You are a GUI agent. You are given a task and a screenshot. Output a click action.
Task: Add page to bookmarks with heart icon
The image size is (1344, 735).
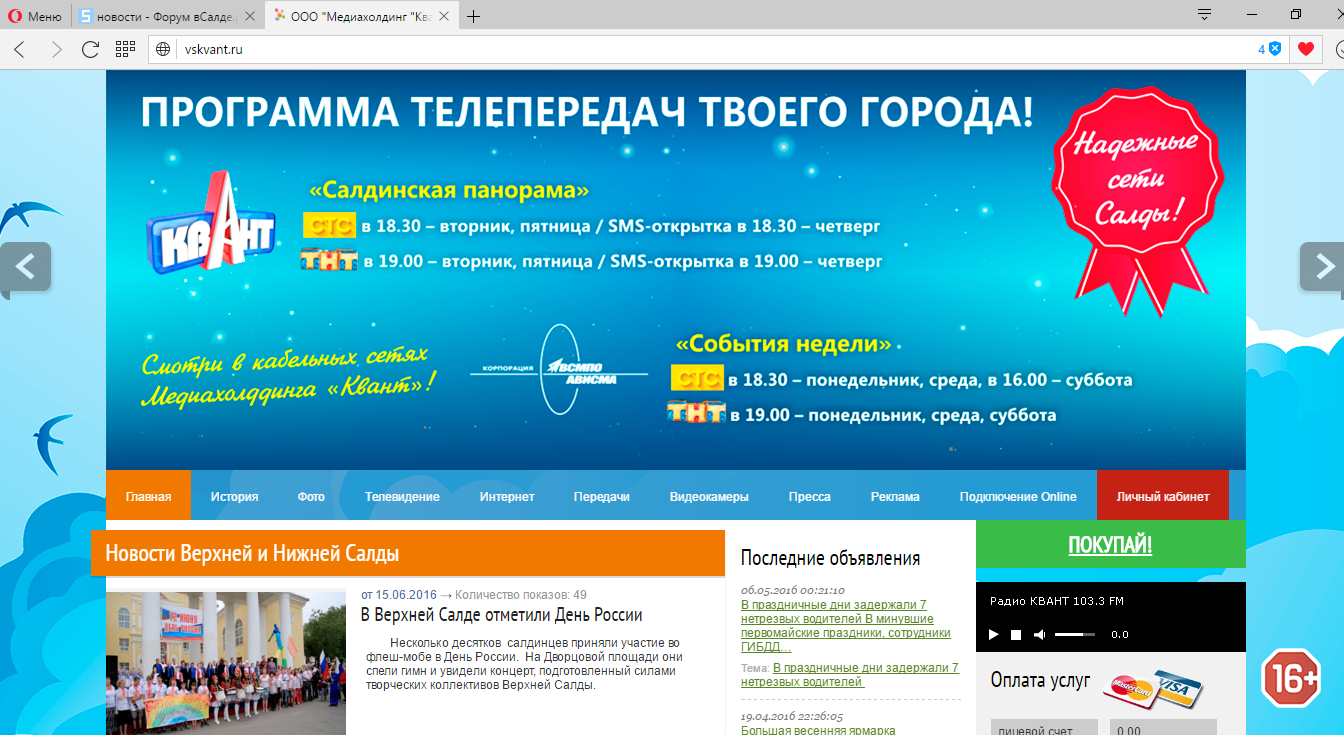coord(1305,49)
